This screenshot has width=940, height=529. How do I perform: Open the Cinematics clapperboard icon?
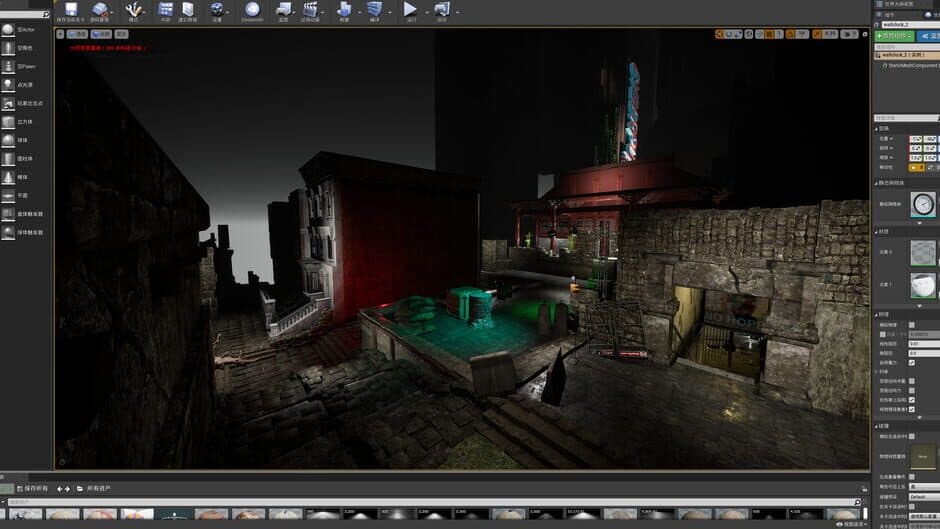click(x=310, y=9)
